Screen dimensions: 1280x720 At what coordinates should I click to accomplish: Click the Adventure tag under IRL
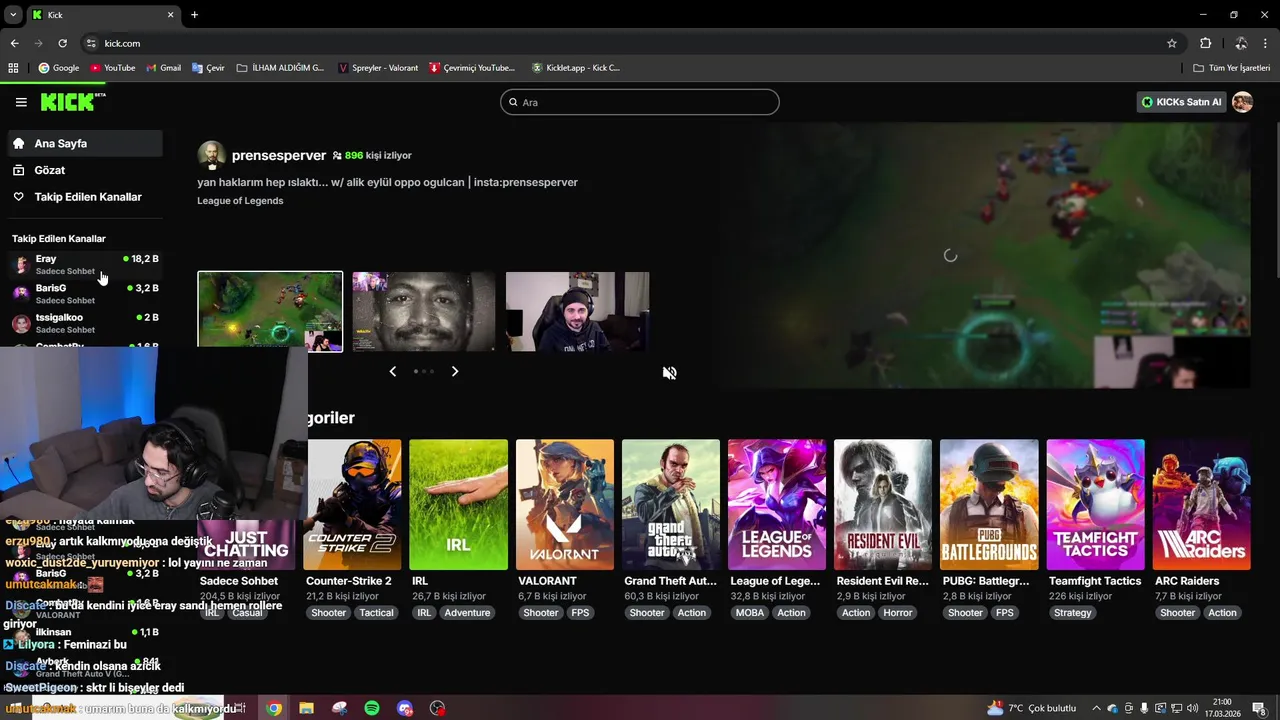click(467, 613)
